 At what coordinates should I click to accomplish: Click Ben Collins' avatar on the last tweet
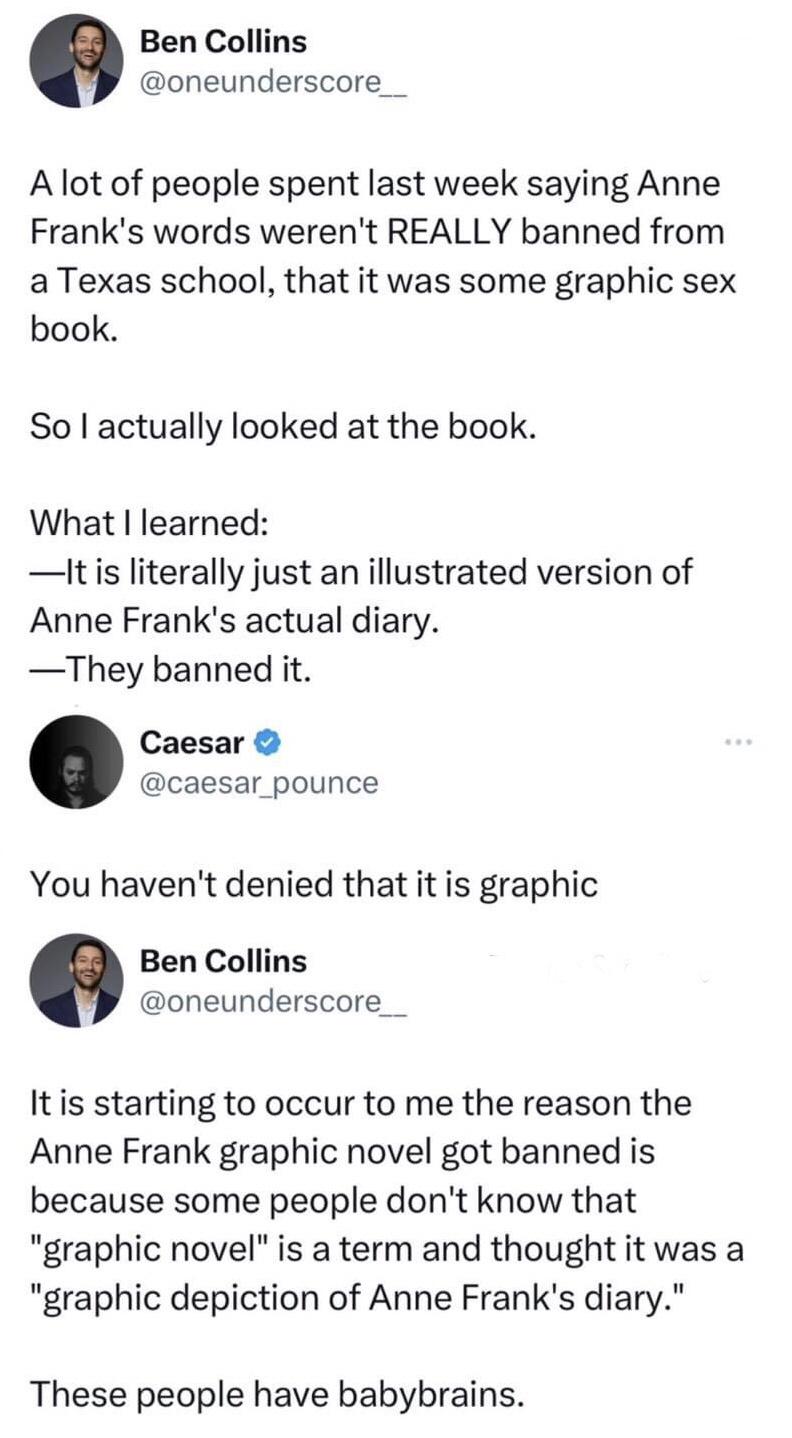(79, 979)
